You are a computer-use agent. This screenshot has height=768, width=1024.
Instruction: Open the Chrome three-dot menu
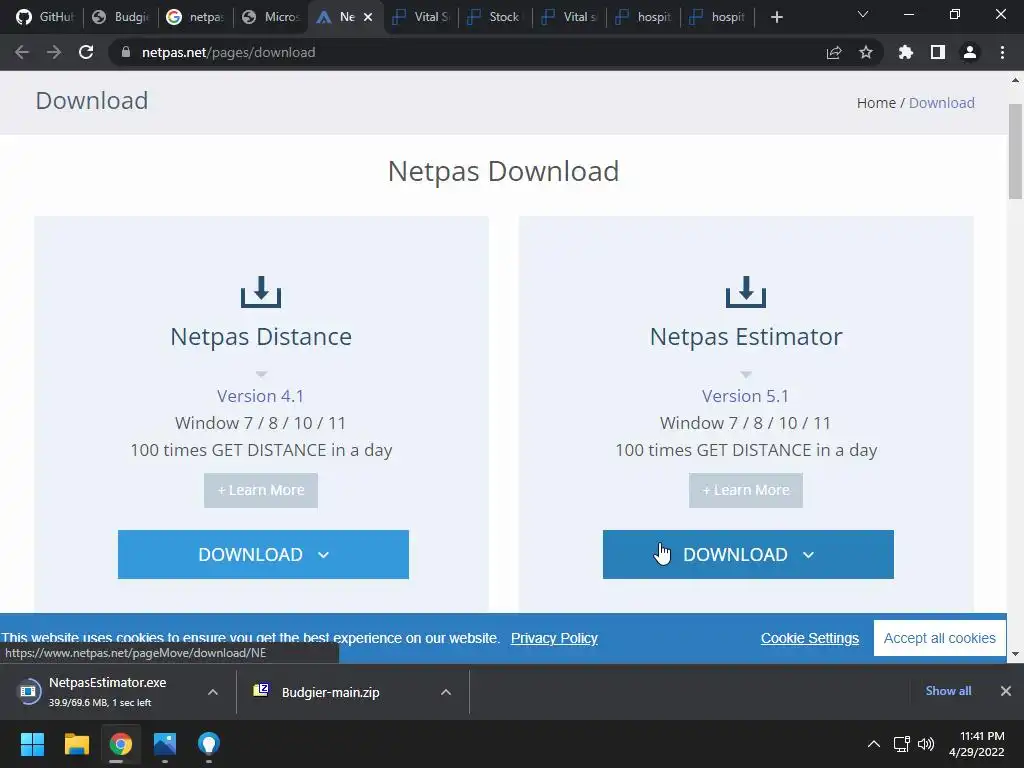click(1002, 52)
